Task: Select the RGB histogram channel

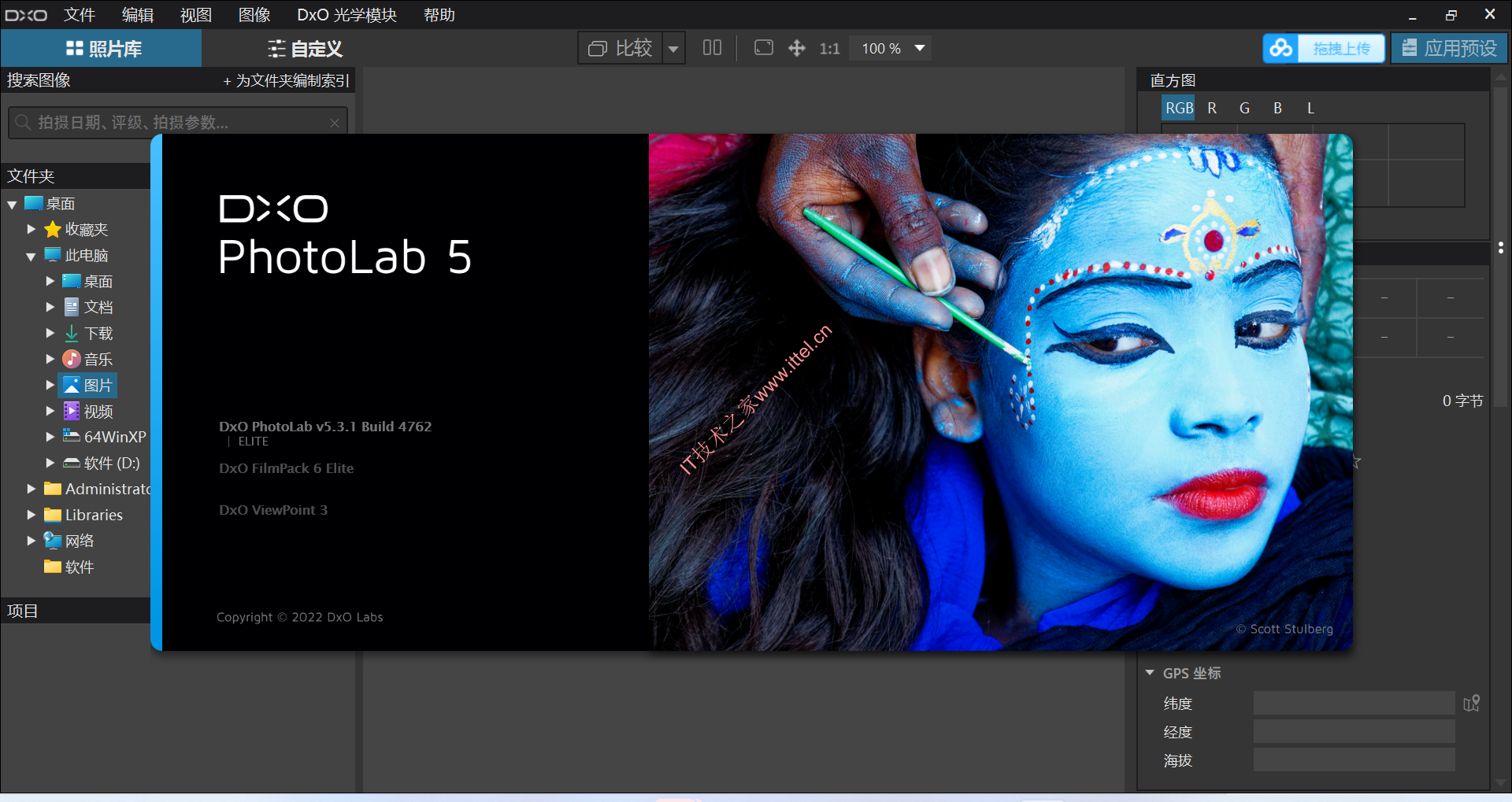Action: [1179, 108]
